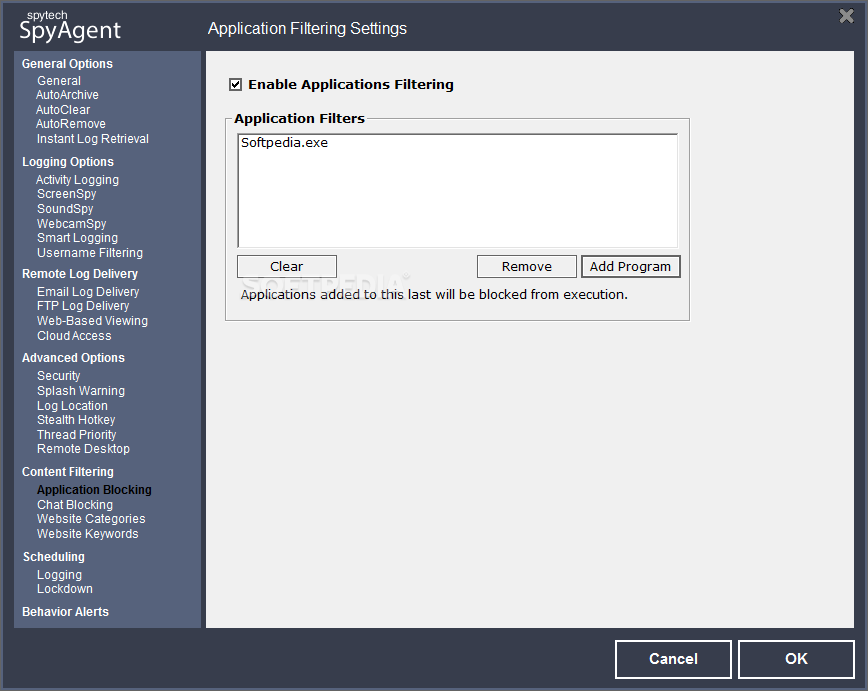The height and width of the screenshot is (691, 868).
Task: Click Cancel to discard changes
Action: pyautogui.click(x=673, y=659)
